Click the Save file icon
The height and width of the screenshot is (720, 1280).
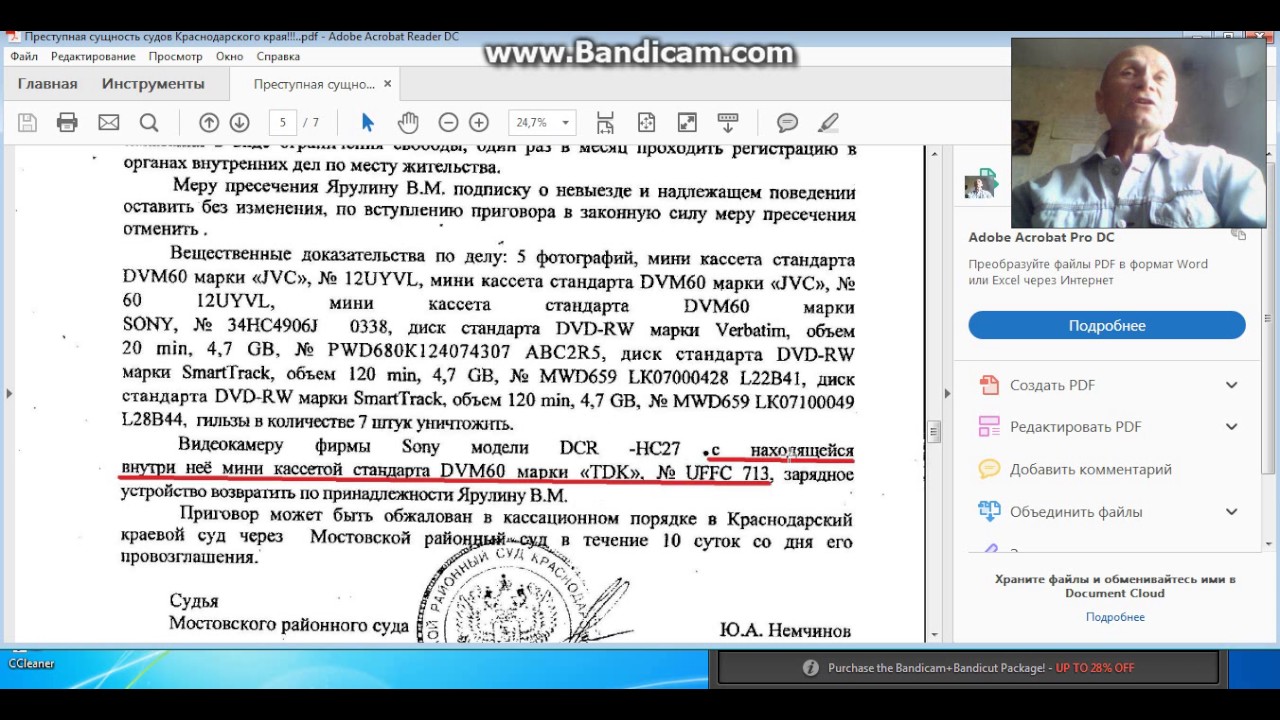click(x=27, y=122)
